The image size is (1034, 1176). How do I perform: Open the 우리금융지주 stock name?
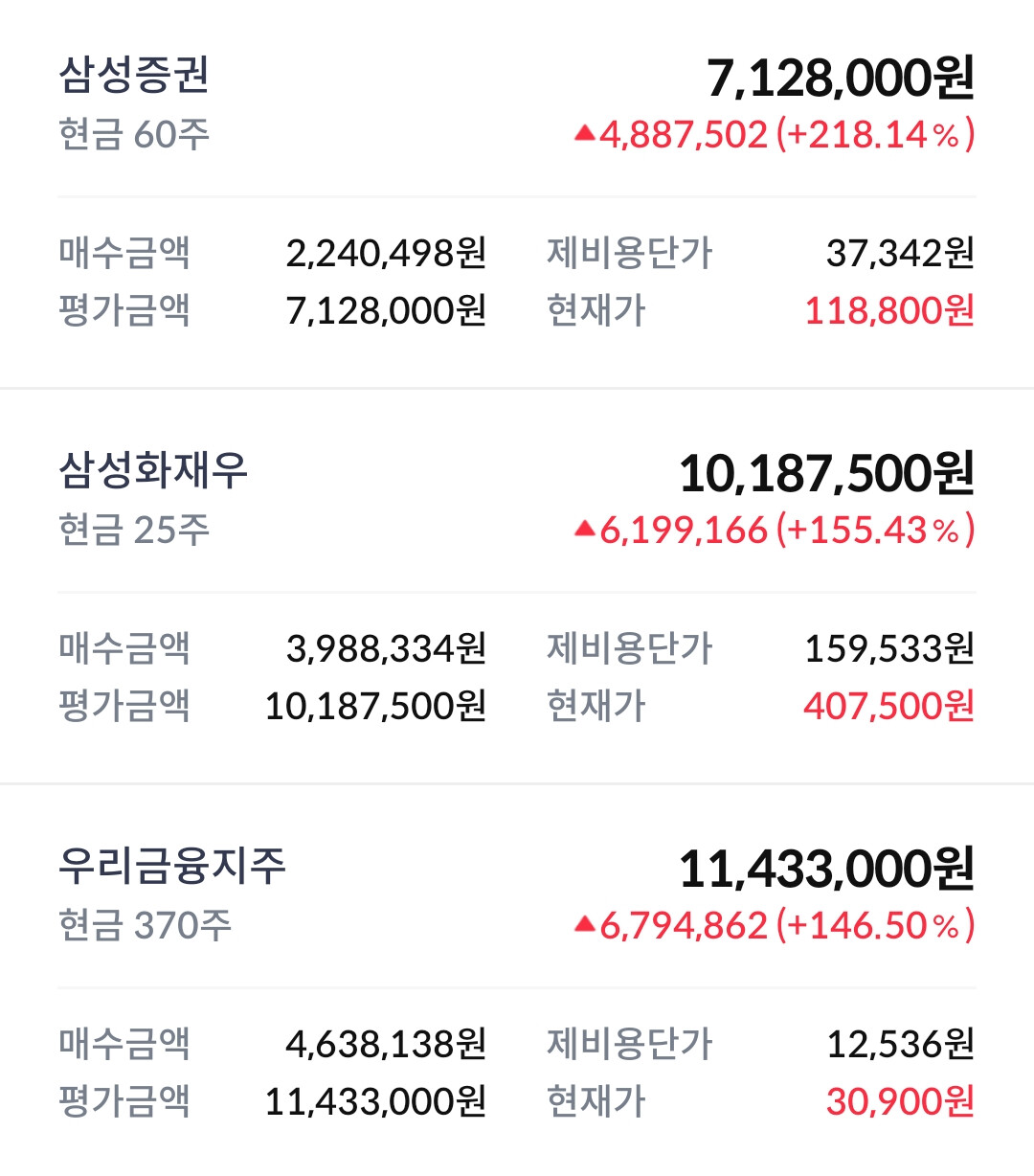(x=172, y=866)
